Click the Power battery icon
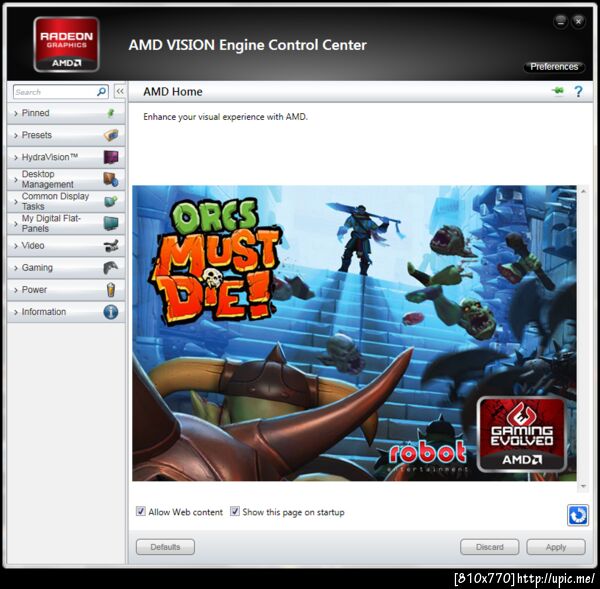The image size is (600, 589). 111,290
